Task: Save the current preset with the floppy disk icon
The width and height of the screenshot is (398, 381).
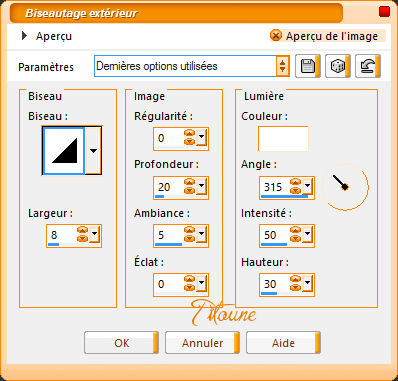Action: click(308, 66)
